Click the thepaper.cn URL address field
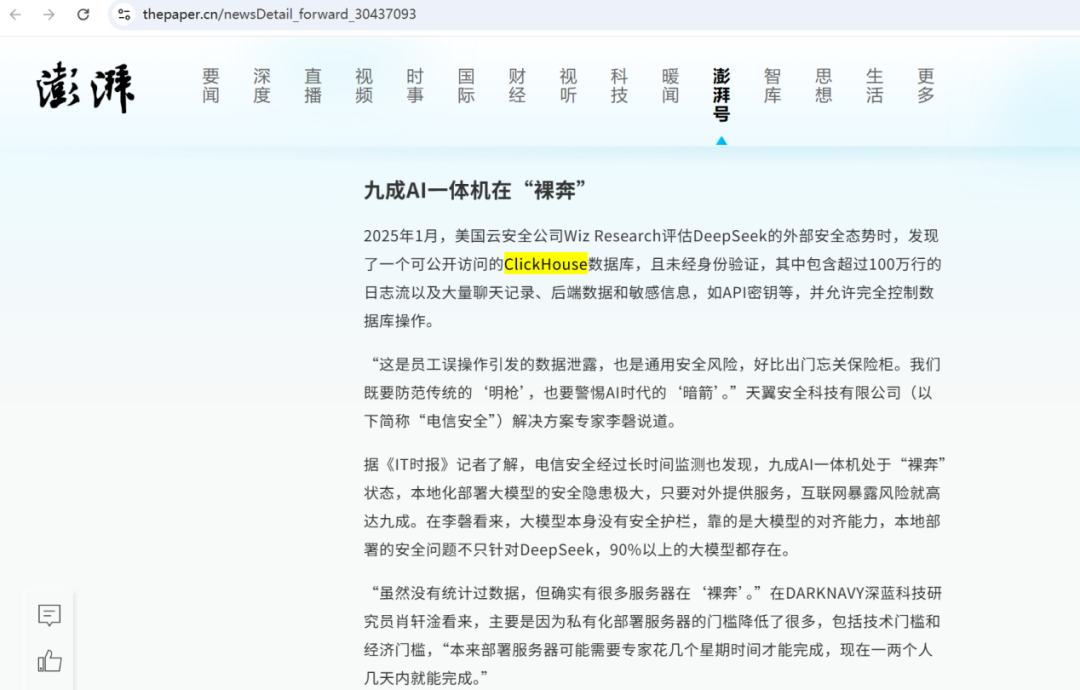Screen dimensions: 1080x690 tap(279, 14)
